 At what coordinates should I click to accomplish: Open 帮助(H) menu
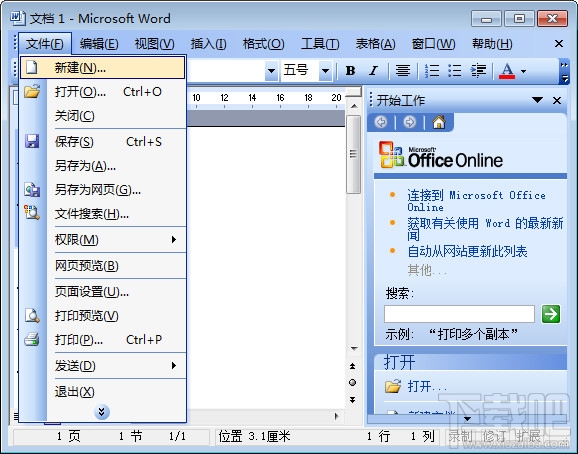pyautogui.click(x=492, y=44)
